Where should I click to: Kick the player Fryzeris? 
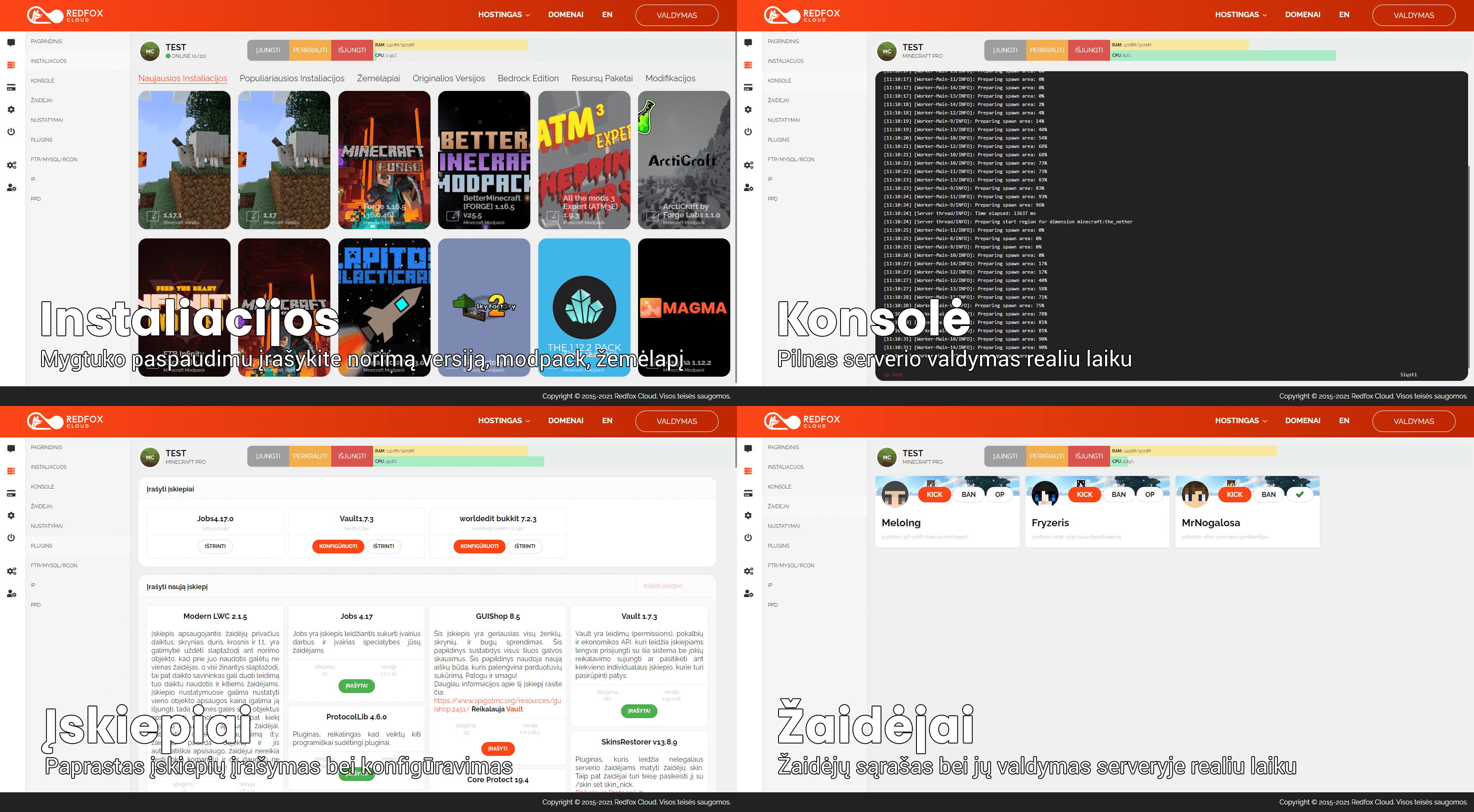pyautogui.click(x=1084, y=495)
